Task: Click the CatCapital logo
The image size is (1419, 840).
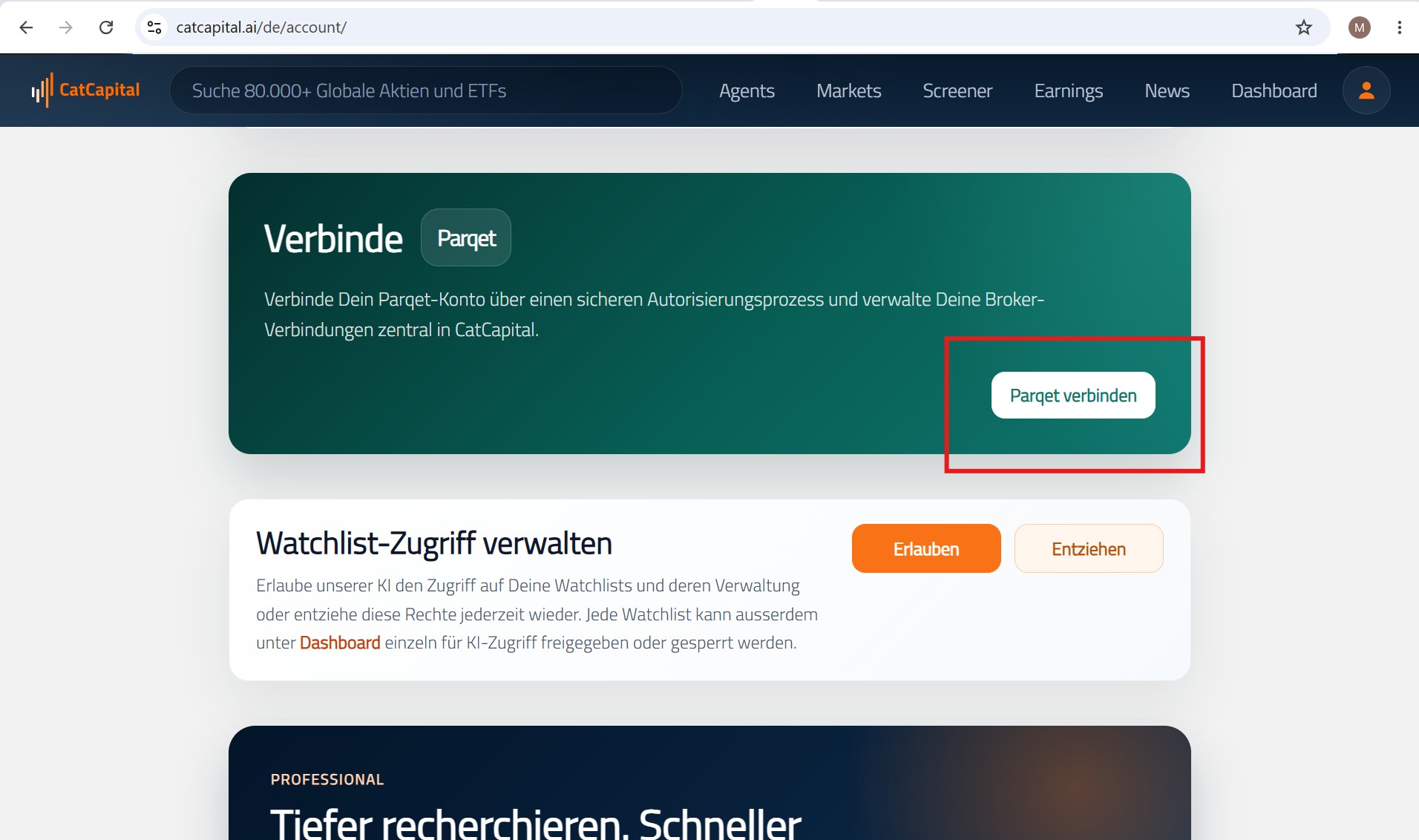Action: [x=85, y=91]
